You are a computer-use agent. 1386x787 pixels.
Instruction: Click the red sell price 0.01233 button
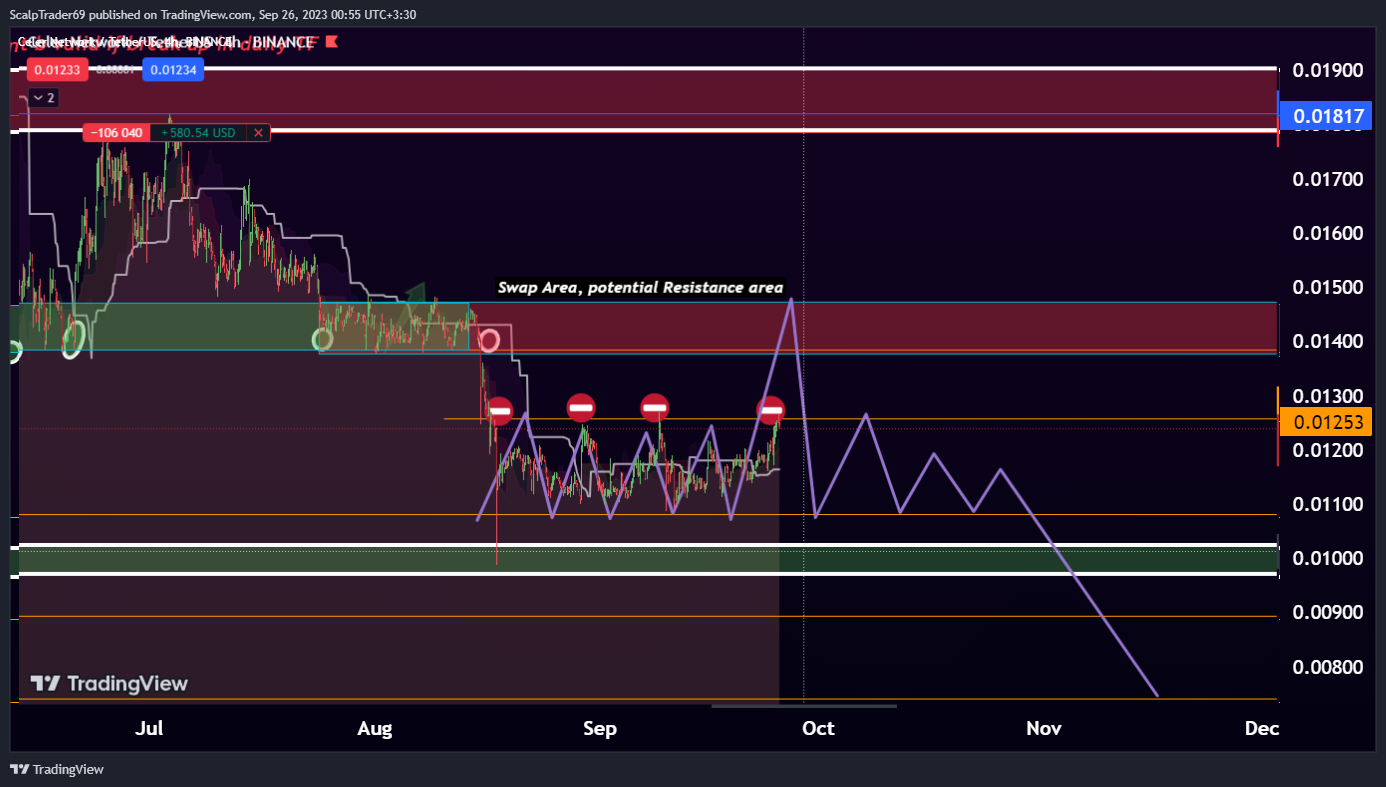tap(58, 70)
